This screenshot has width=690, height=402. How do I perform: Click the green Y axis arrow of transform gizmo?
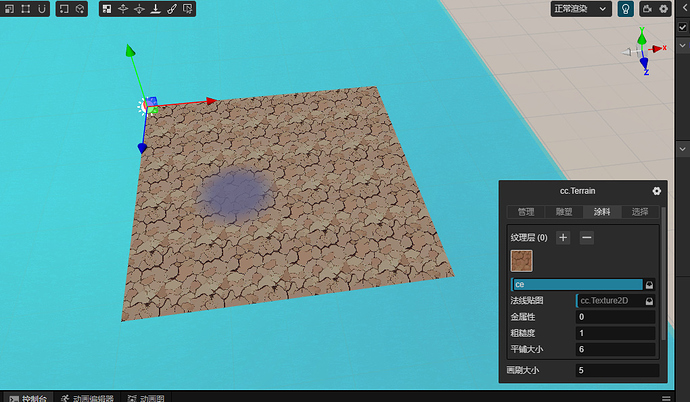tap(130, 51)
